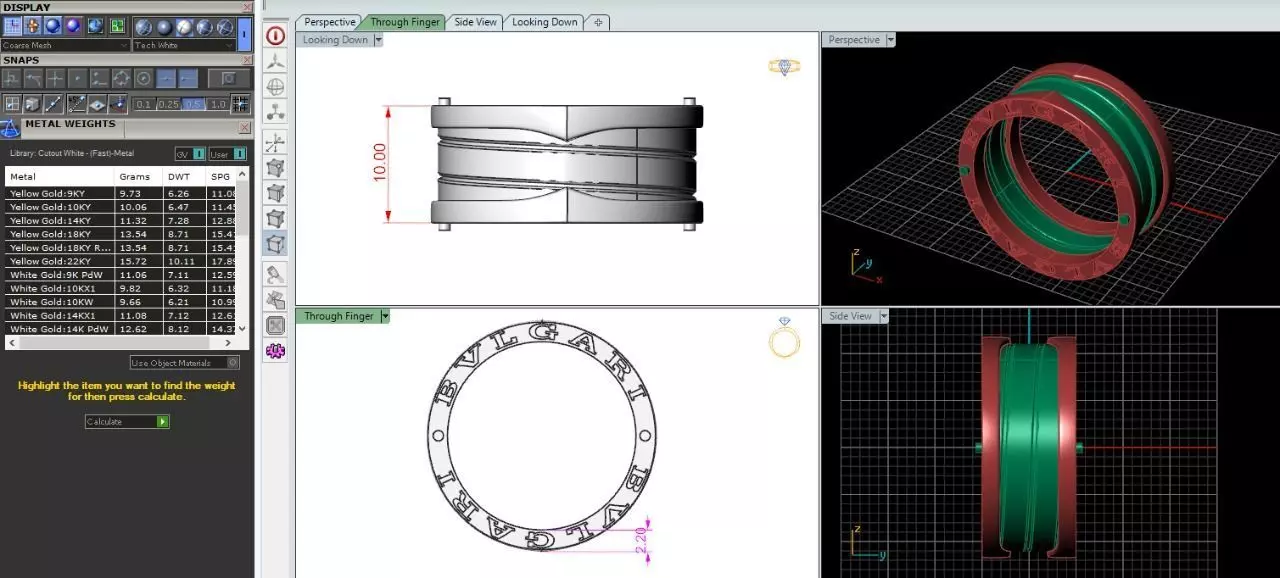
Task: Click the flat plane project snap icon
Action: point(97,104)
